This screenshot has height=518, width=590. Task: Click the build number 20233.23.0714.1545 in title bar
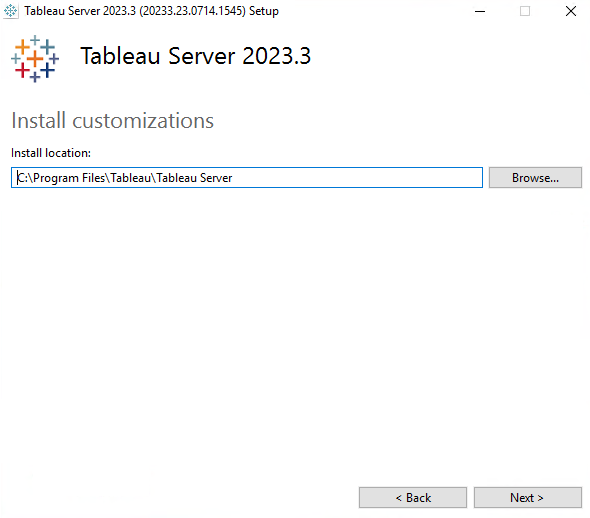(192, 11)
